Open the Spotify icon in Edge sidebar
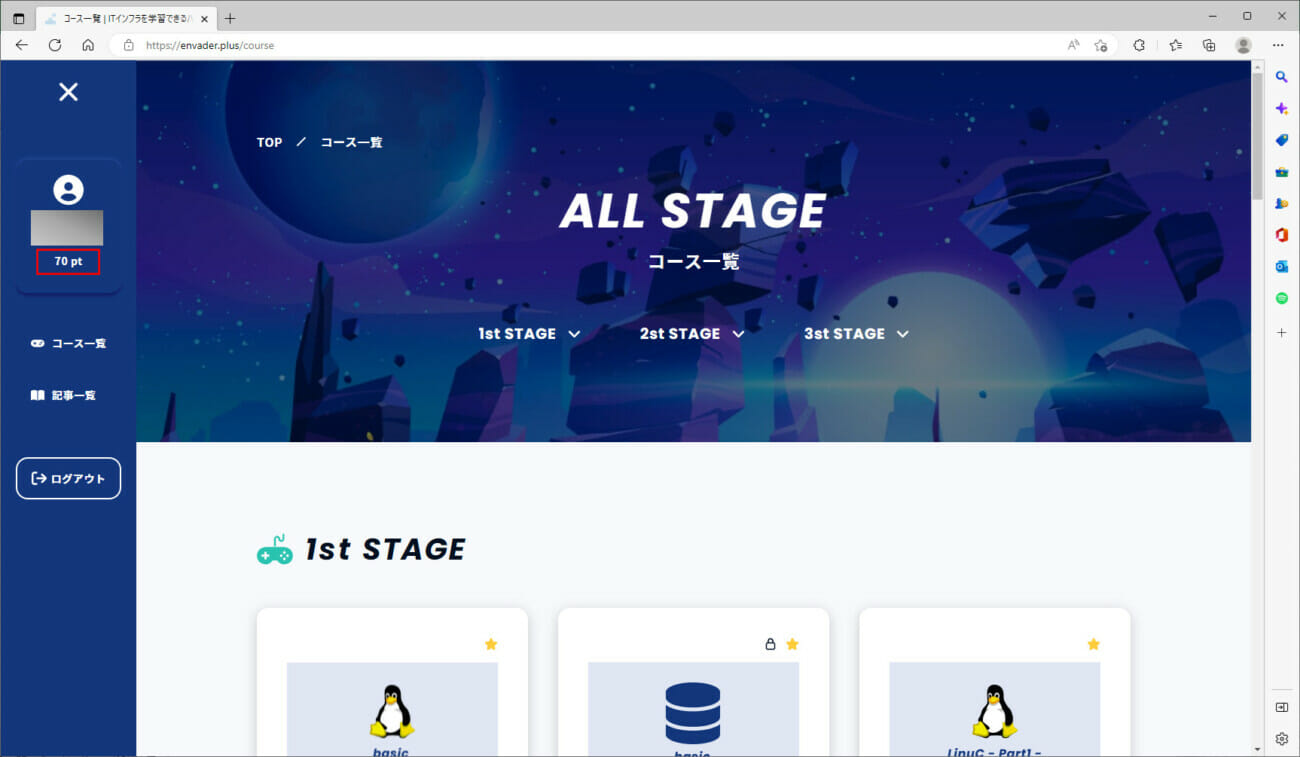Screen dimensions: 1300x757 [x=1281, y=298]
